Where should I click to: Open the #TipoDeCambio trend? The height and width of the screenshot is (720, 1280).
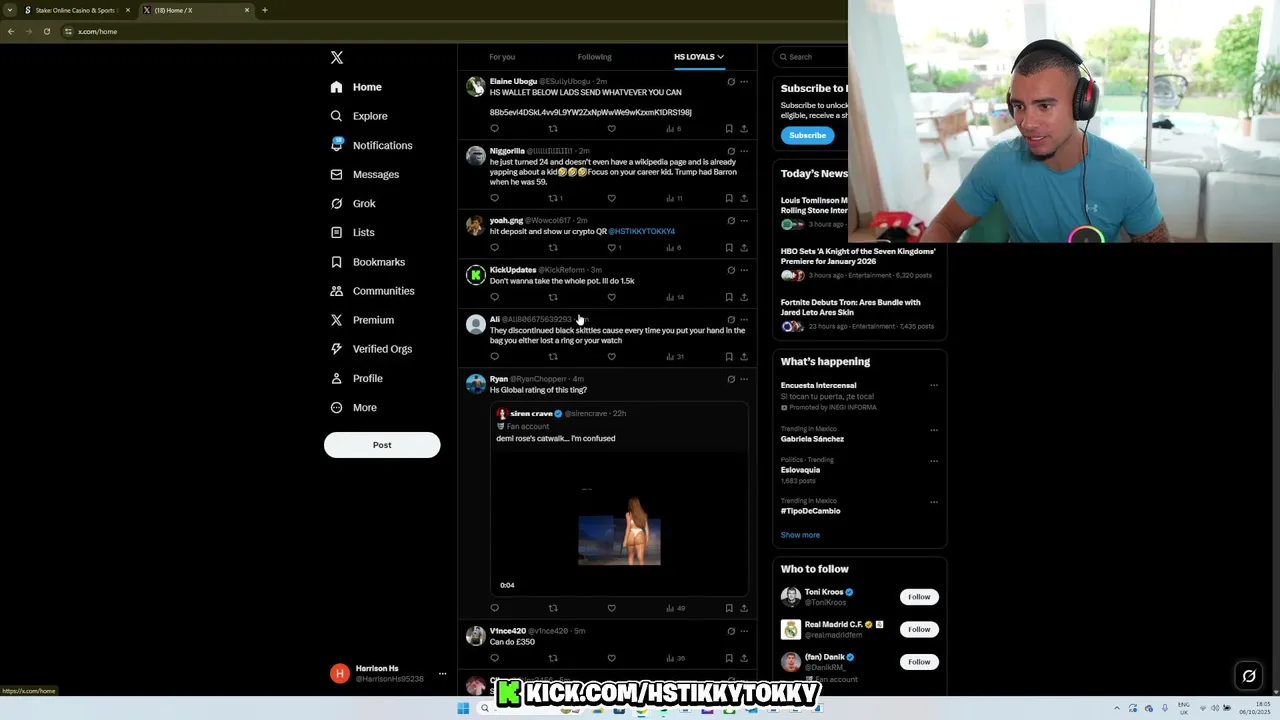810,511
